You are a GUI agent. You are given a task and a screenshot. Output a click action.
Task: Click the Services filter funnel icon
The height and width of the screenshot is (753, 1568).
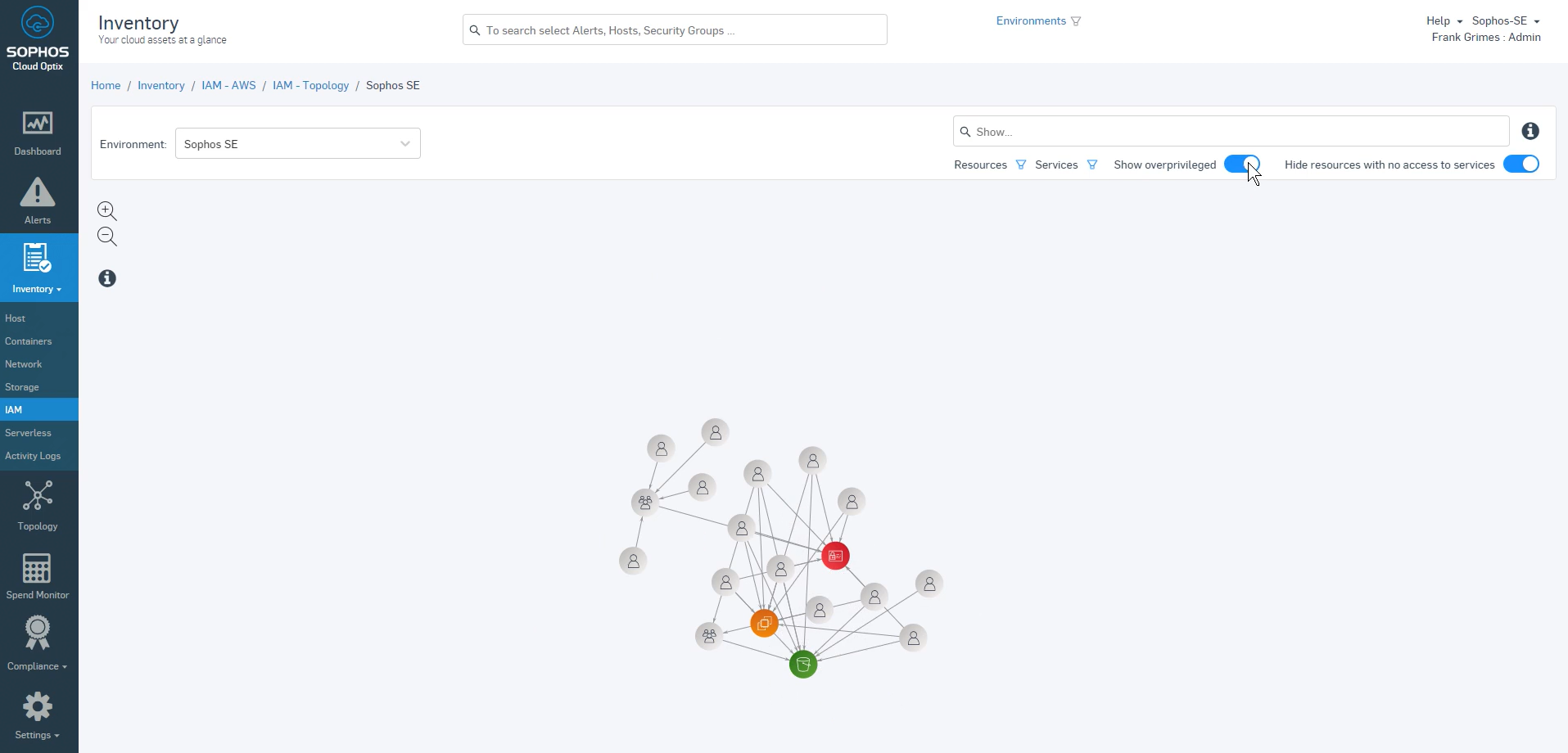tap(1091, 165)
